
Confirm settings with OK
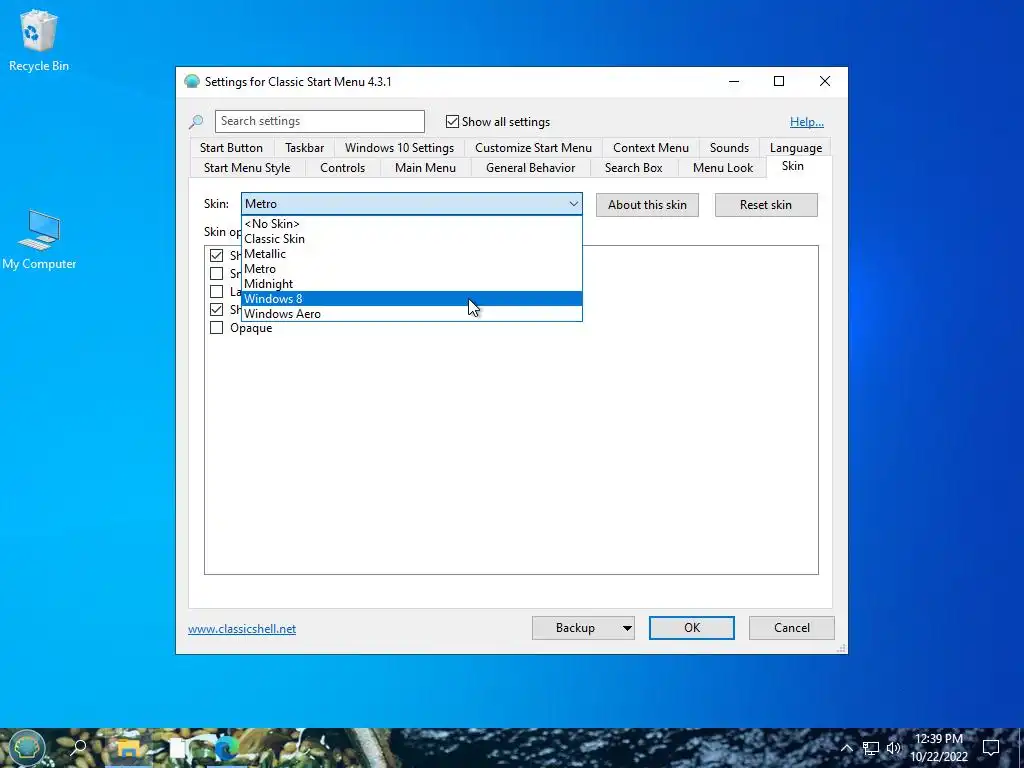pyautogui.click(x=692, y=628)
